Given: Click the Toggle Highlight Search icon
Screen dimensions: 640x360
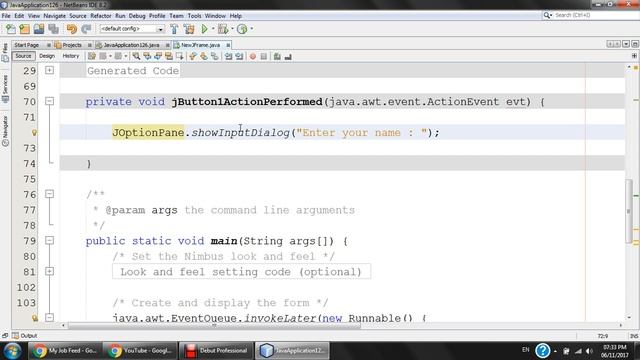Looking at the screenshot, I should click(x=169, y=56).
